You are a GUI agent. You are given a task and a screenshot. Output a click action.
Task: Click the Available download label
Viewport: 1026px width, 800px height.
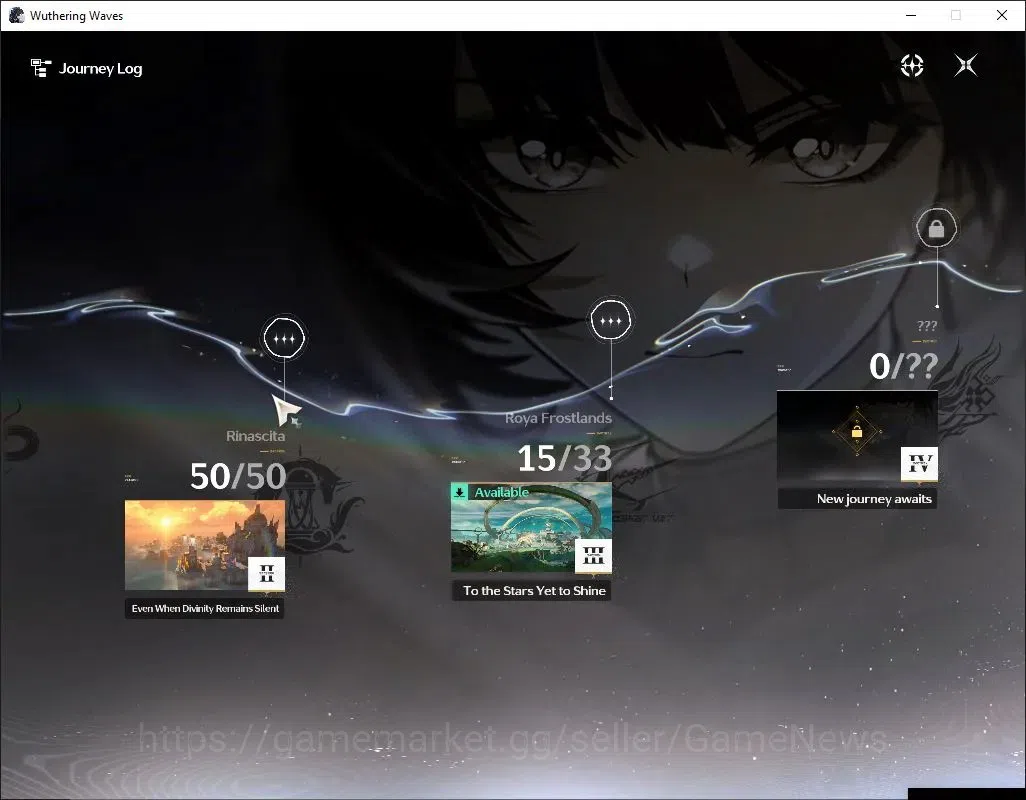pos(501,492)
